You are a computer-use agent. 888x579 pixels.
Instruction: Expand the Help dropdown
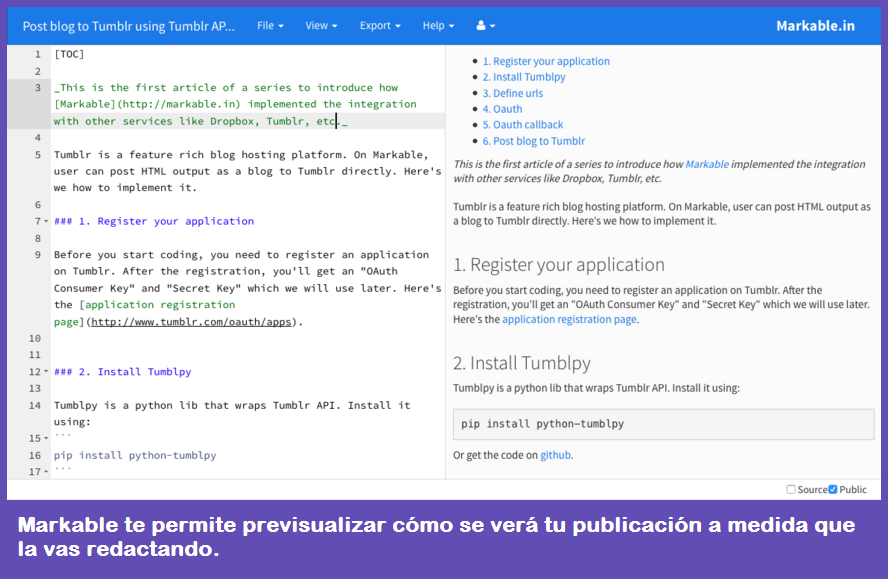point(438,26)
